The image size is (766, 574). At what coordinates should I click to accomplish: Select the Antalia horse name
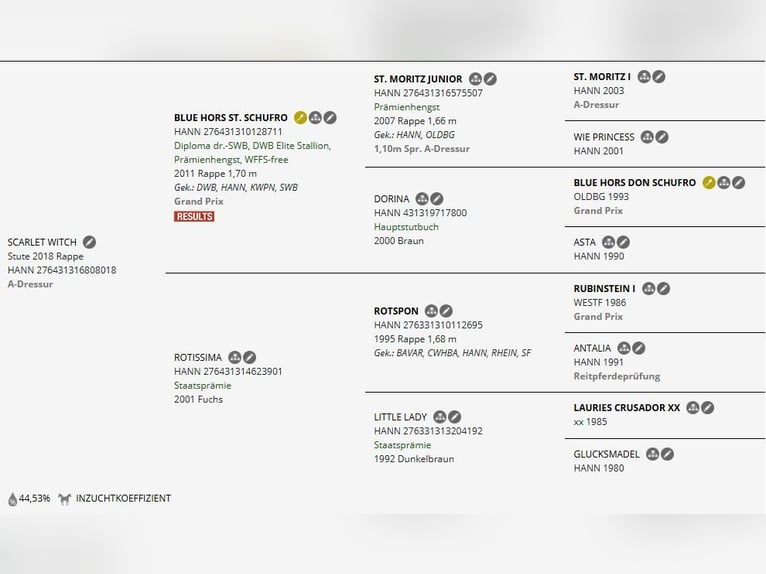pos(592,348)
